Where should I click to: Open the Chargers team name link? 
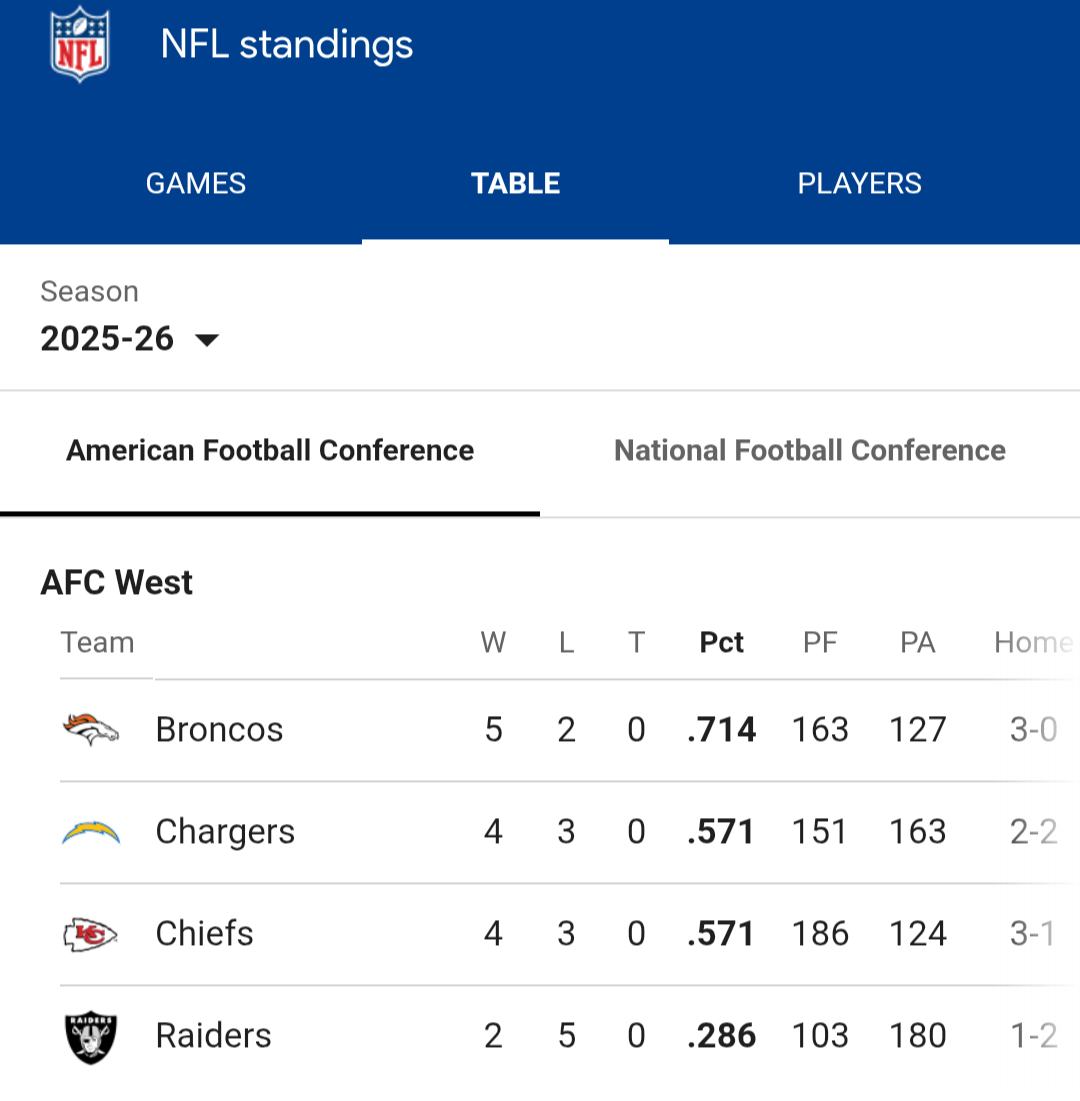click(225, 832)
